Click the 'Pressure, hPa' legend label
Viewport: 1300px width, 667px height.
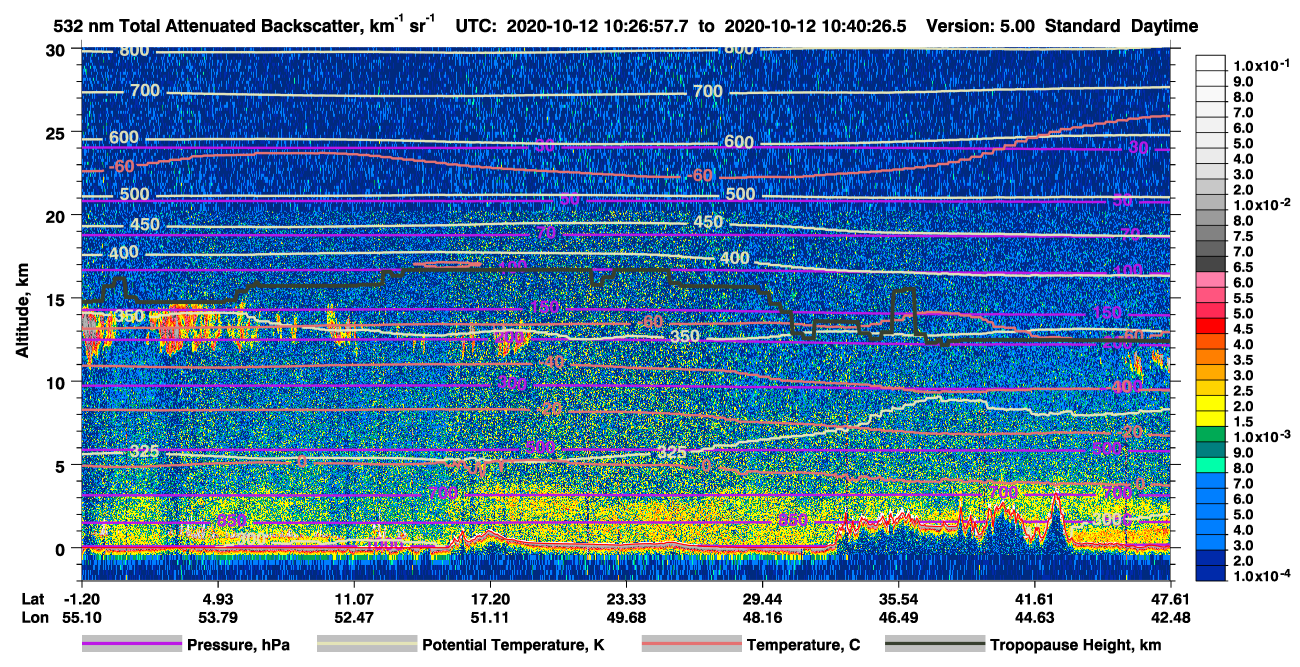click(x=238, y=645)
